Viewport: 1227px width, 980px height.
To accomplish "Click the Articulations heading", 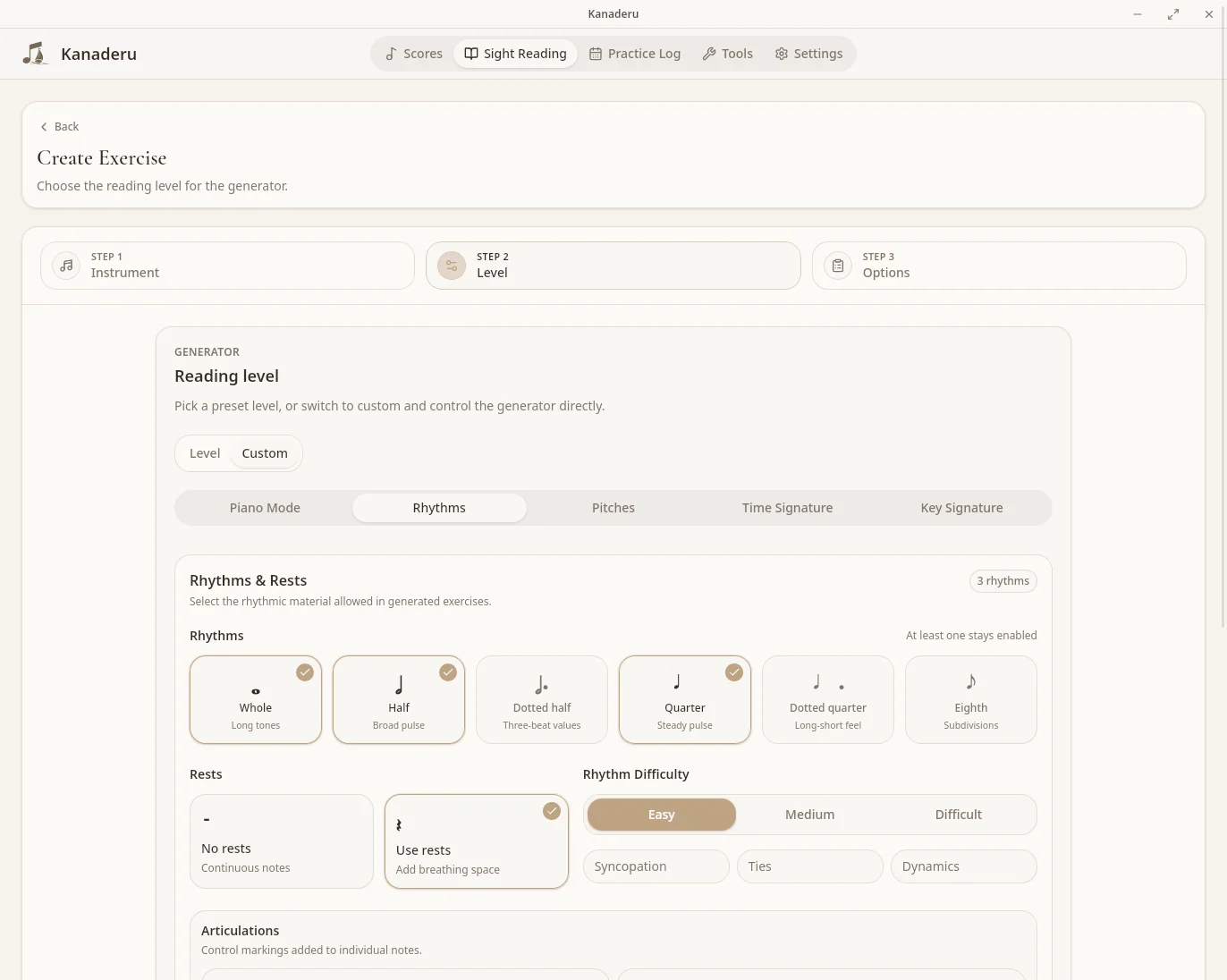I will pyautogui.click(x=240, y=931).
